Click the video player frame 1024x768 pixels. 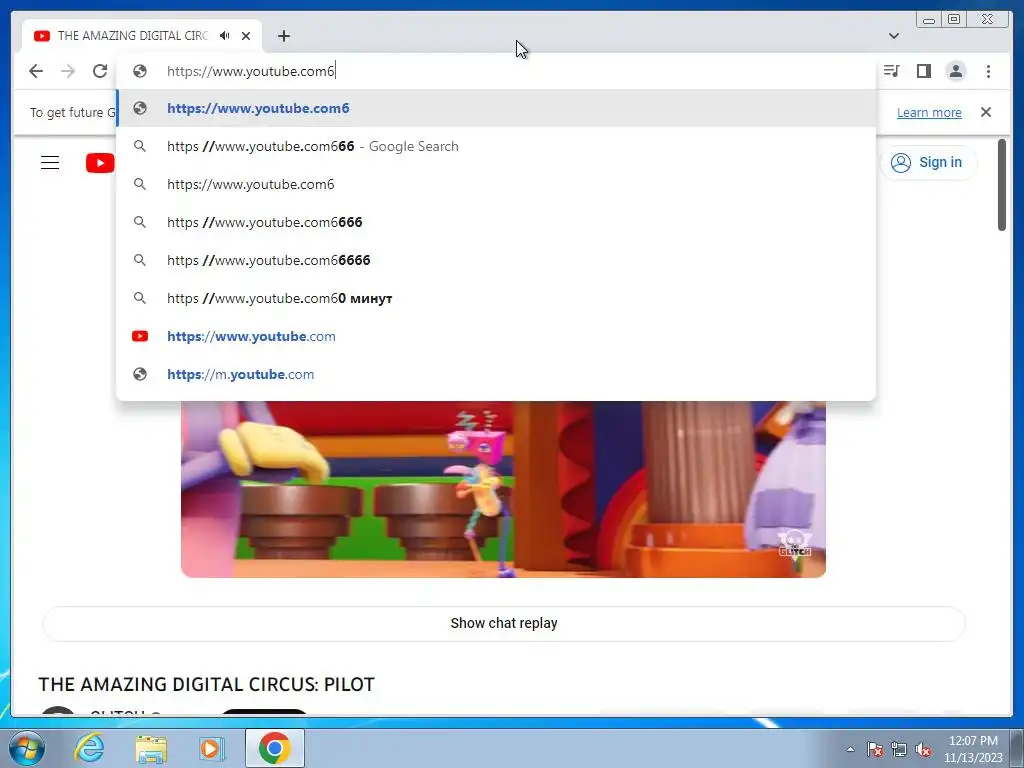point(504,489)
